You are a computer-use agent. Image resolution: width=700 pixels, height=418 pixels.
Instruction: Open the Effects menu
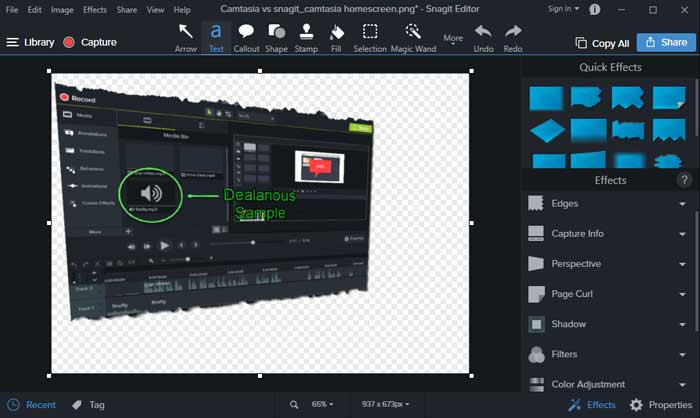pyautogui.click(x=95, y=9)
